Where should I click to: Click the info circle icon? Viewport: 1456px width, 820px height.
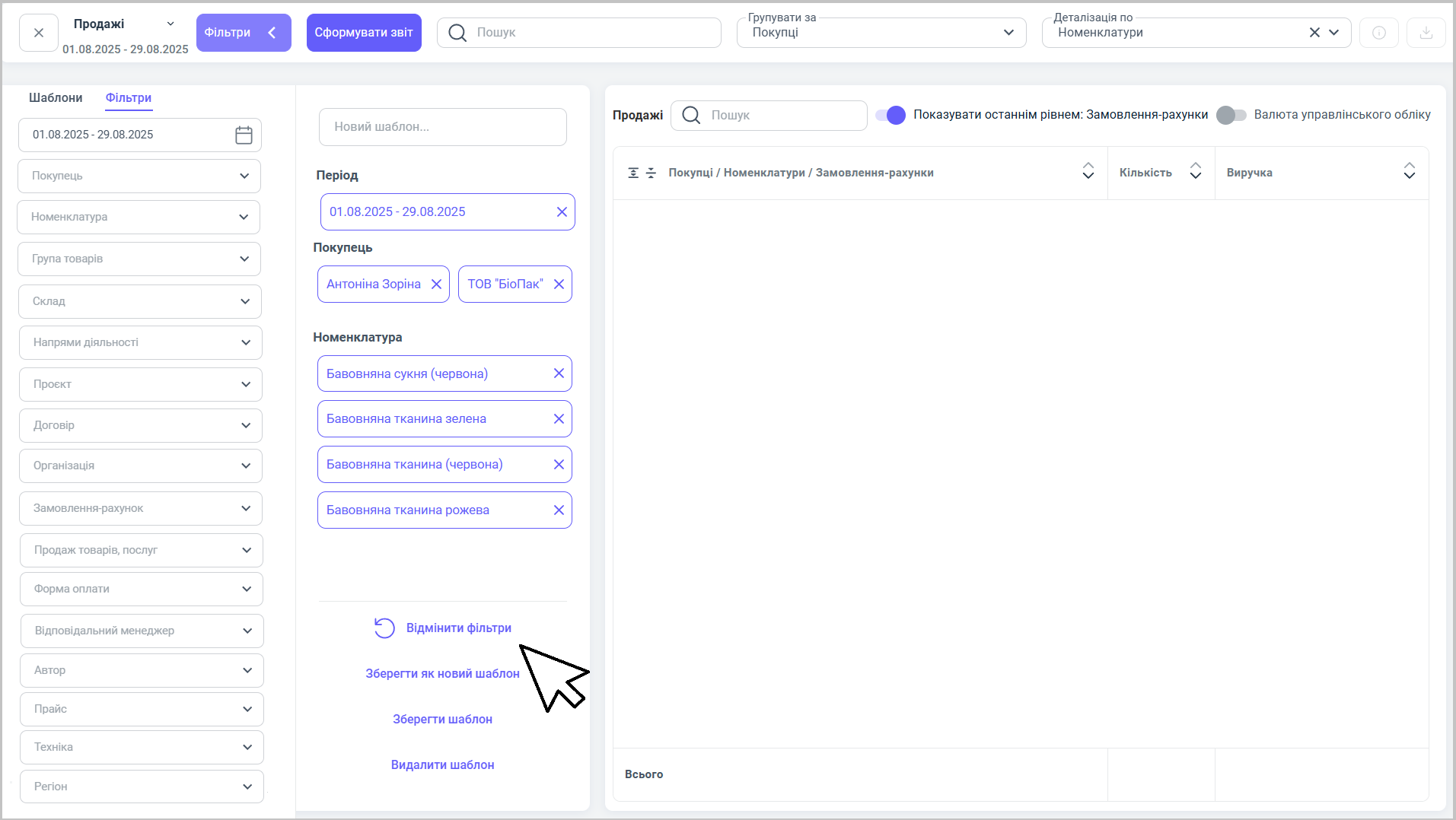click(x=1378, y=33)
